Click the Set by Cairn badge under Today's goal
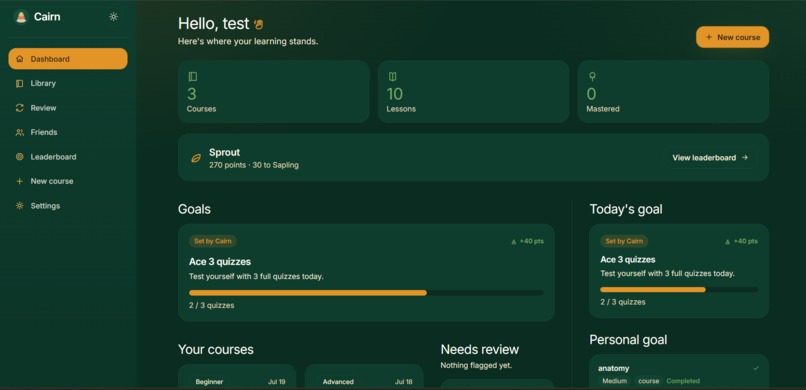Viewport: 806px width, 390px height. point(624,241)
